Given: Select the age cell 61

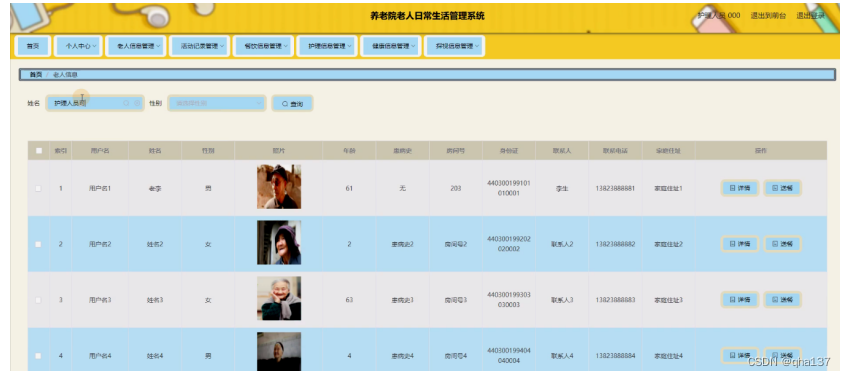Looking at the screenshot, I should (349, 188).
